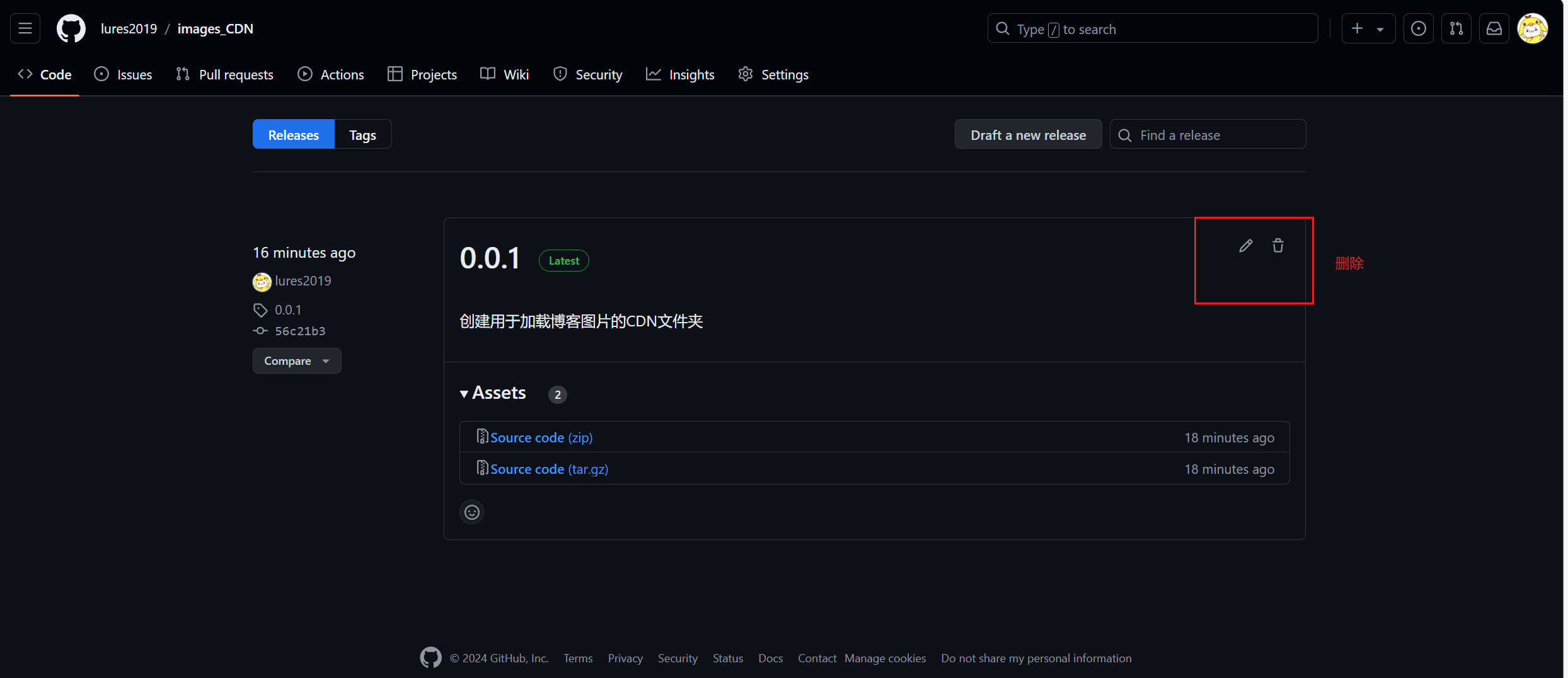
Task: Click the release description mentioning CDN
Action: (x=581, y=321)
